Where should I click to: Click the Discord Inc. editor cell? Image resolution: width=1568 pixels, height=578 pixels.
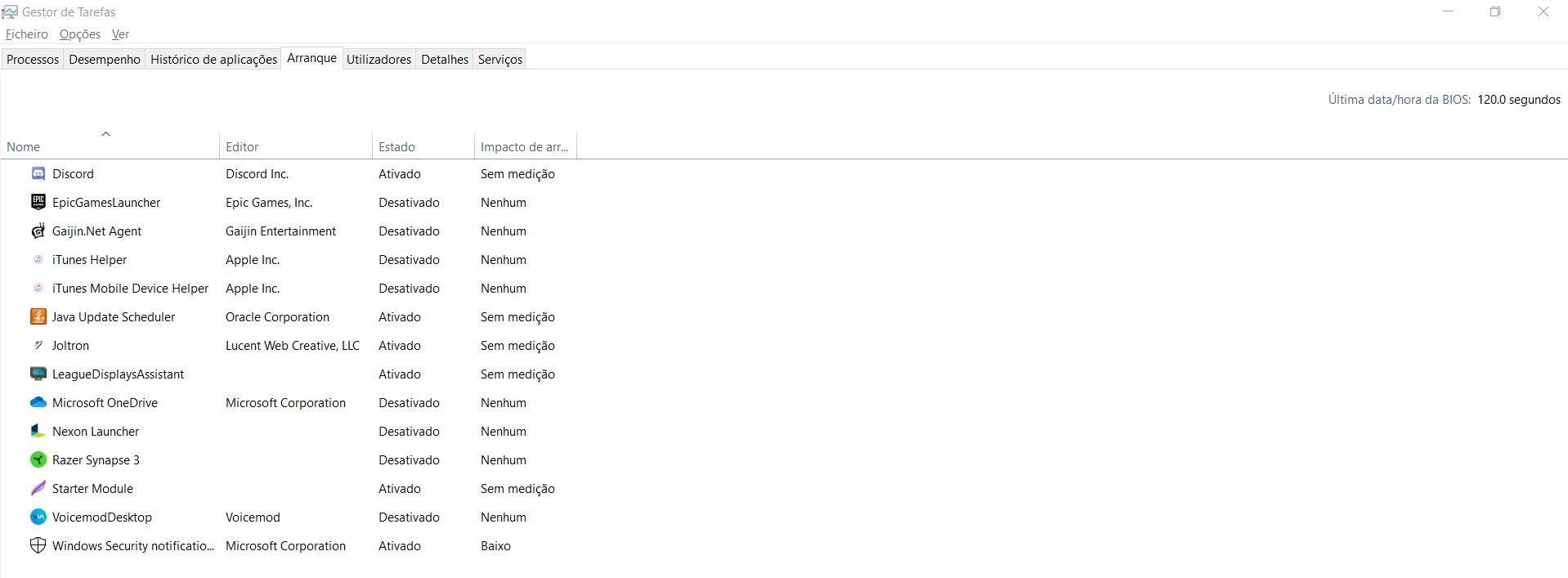[x=257, y=173]
